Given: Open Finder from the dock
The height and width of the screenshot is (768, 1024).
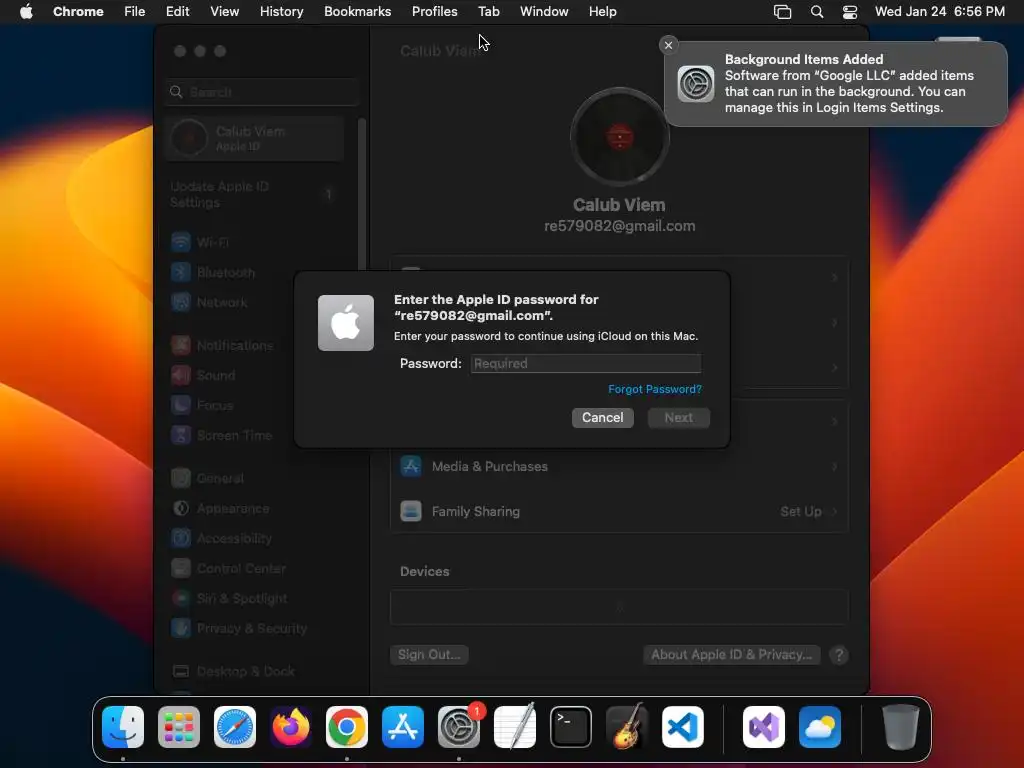Looking at the screenshot, I should tap(123, 727).
